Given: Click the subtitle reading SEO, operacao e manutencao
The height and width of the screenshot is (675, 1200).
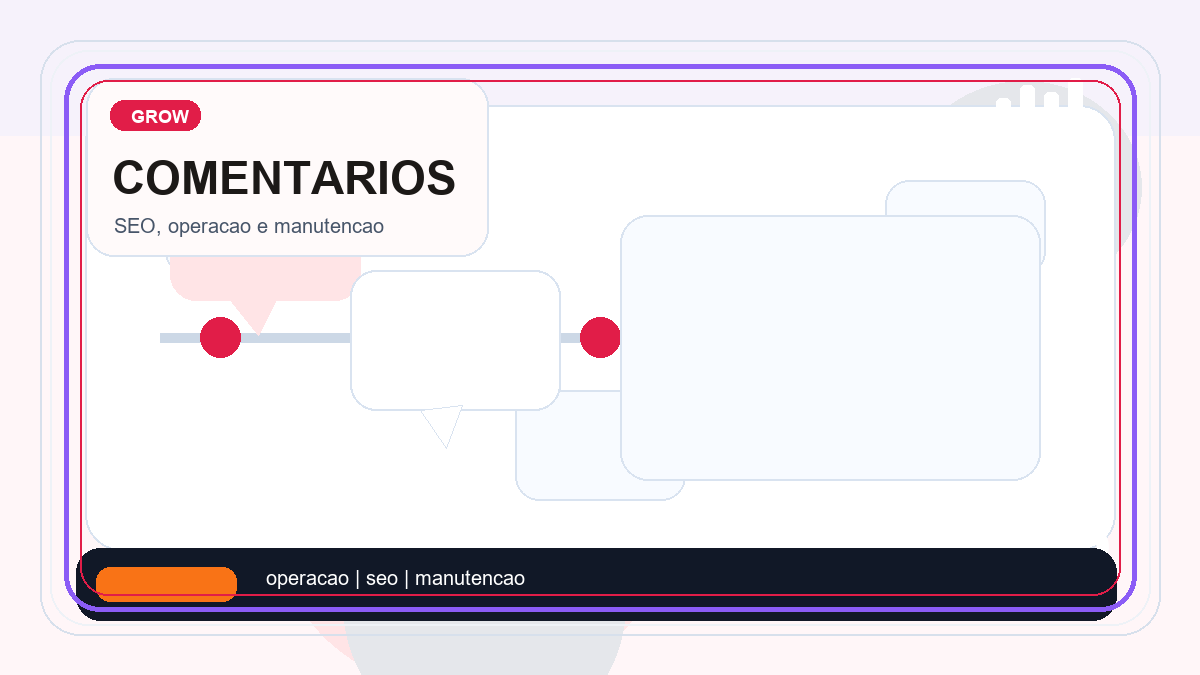Looking at the screenshot, I should 249,226.
